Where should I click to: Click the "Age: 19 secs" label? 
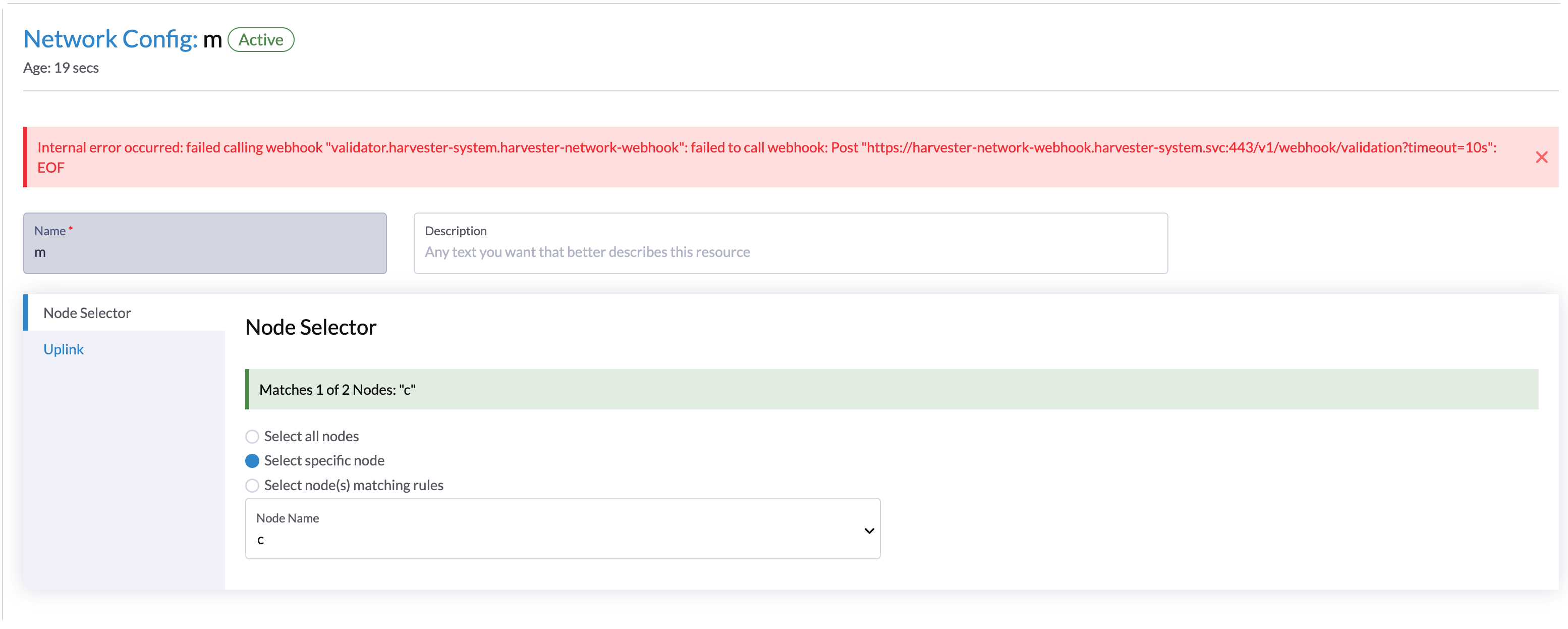[x=61, y=68]
